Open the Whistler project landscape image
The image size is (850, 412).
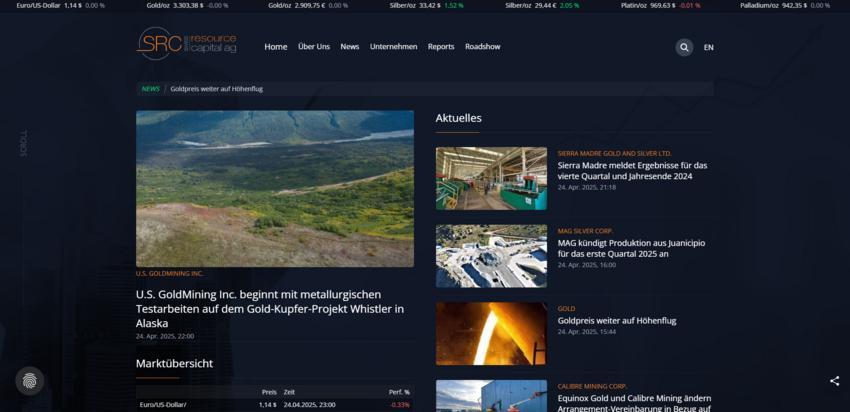click(x=275, y=189)
